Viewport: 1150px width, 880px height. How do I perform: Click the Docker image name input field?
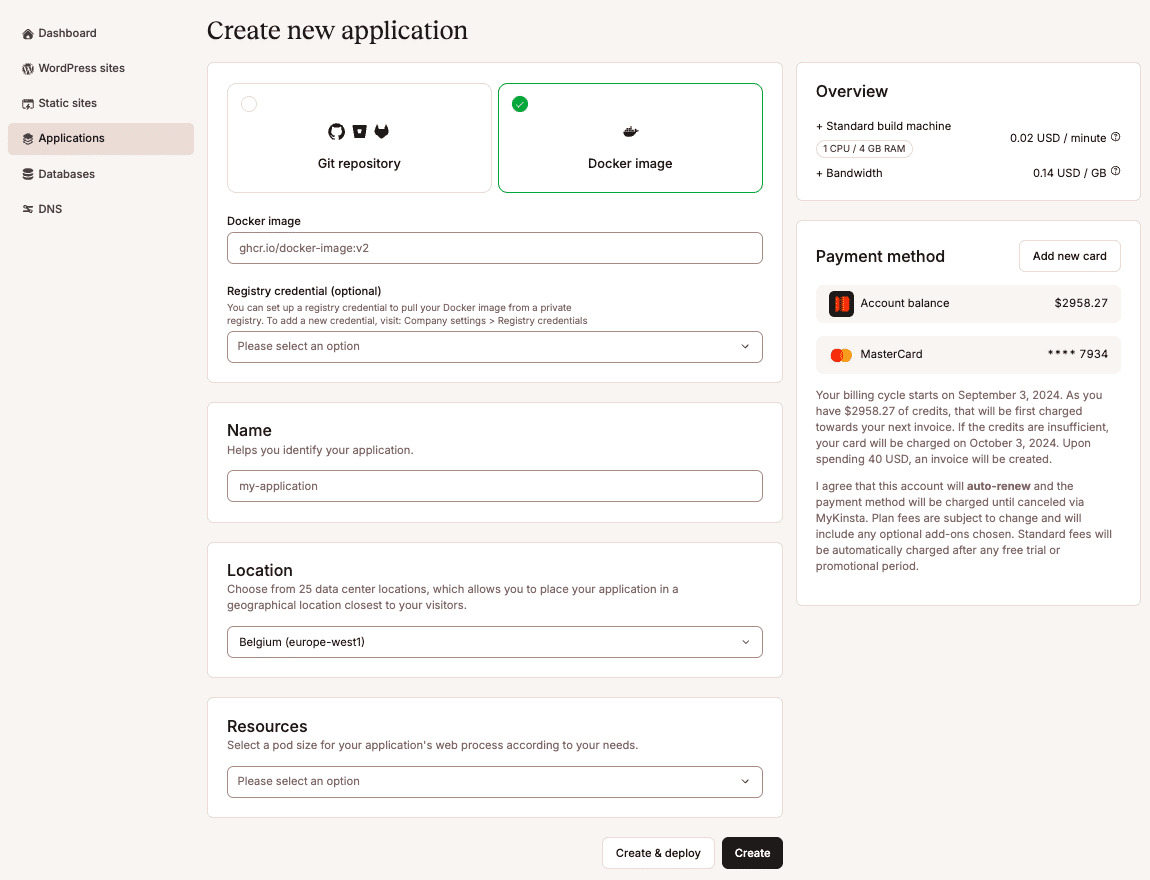(494, 248)
